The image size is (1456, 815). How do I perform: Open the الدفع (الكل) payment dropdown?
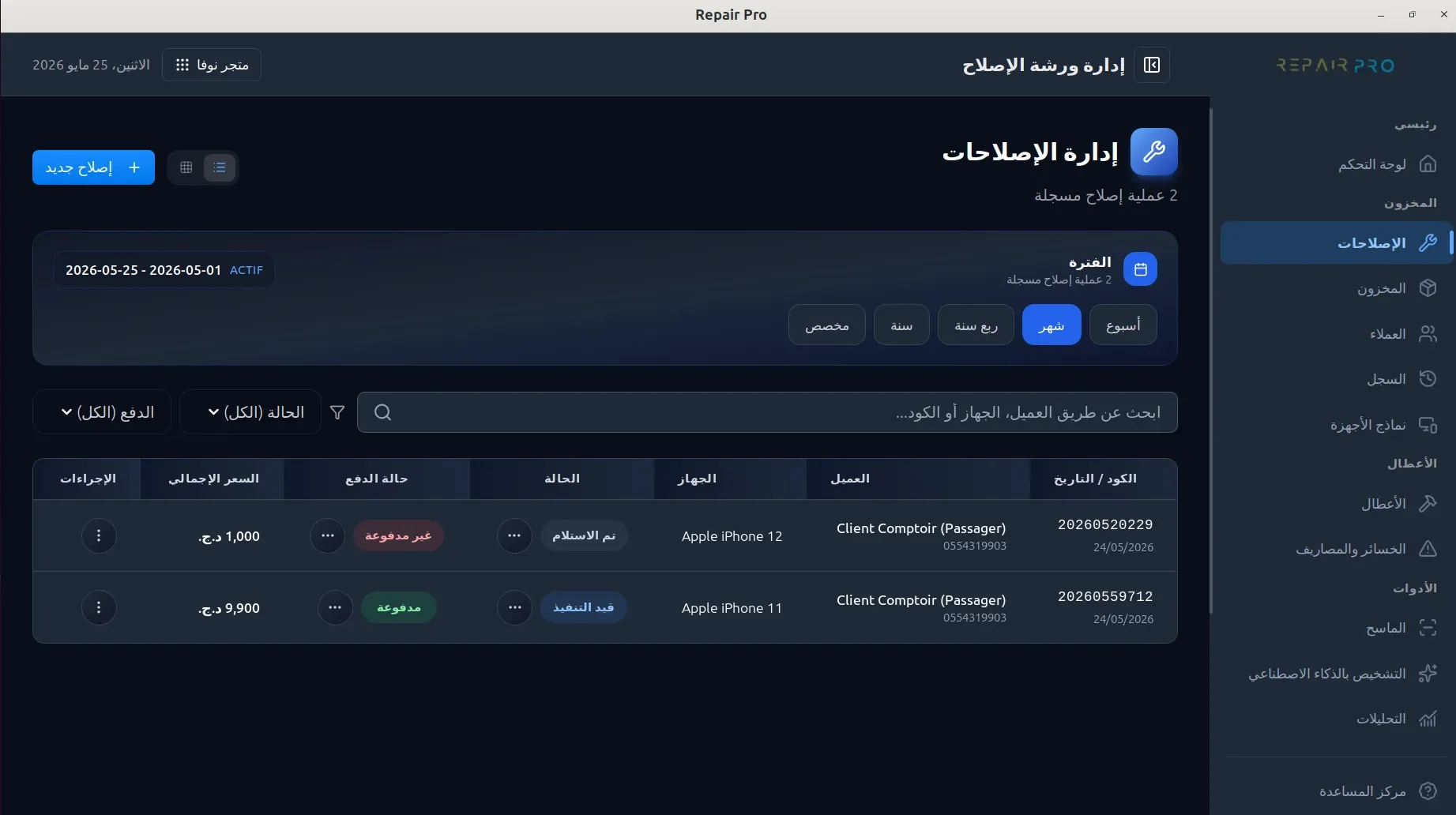[102, 411]
